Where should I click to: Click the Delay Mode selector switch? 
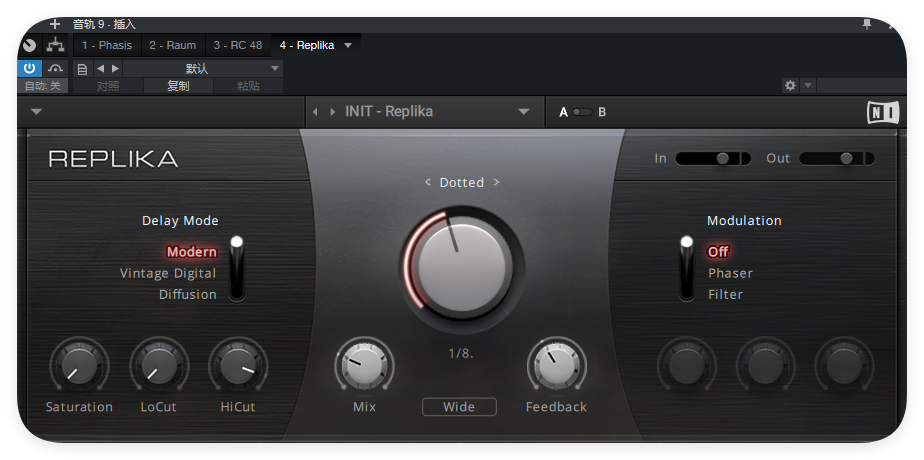point(236,269)
